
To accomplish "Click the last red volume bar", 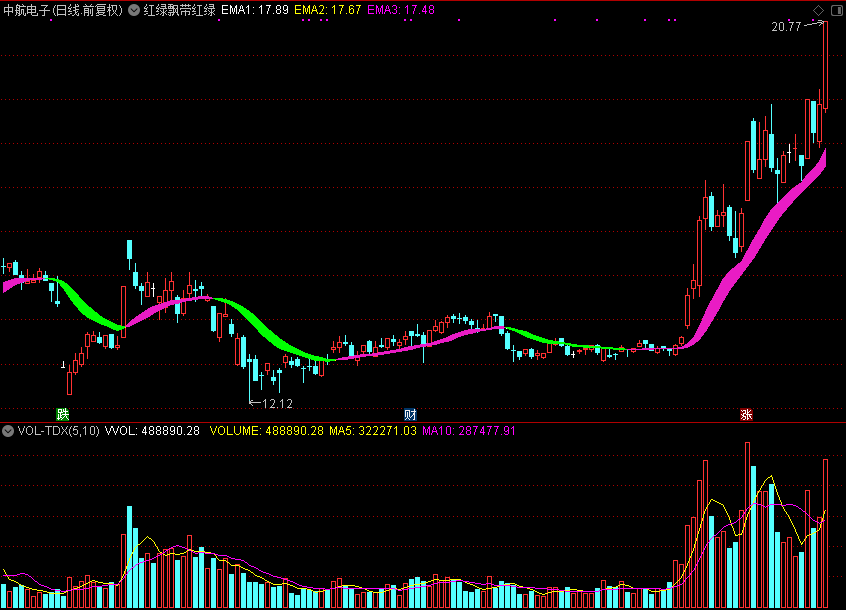I will [x=825, y=533].
